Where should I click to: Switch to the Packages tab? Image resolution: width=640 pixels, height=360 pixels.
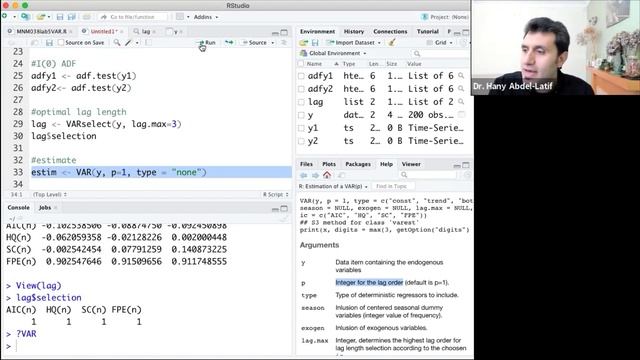(358, 164)
